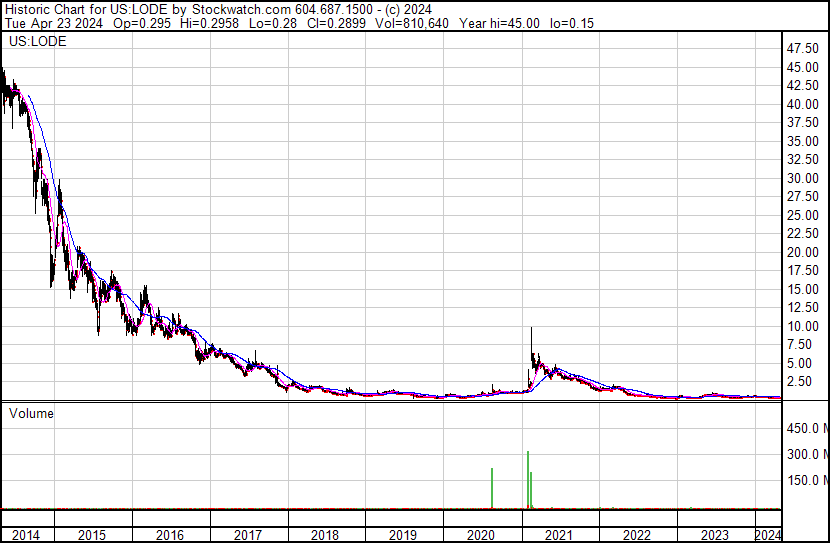Pick the 2019 year marker
Screen dimensions: 830x543
tap(403, 535)
